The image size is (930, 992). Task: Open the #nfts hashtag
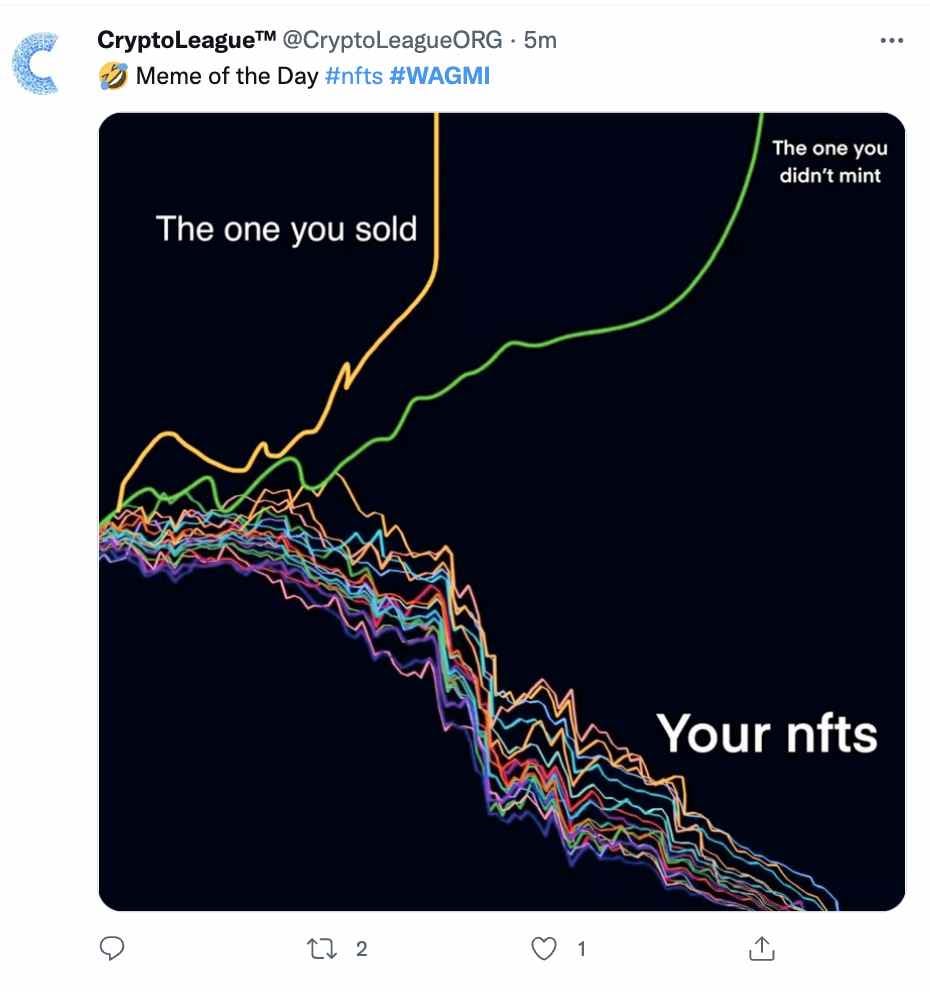coord(354,76)
